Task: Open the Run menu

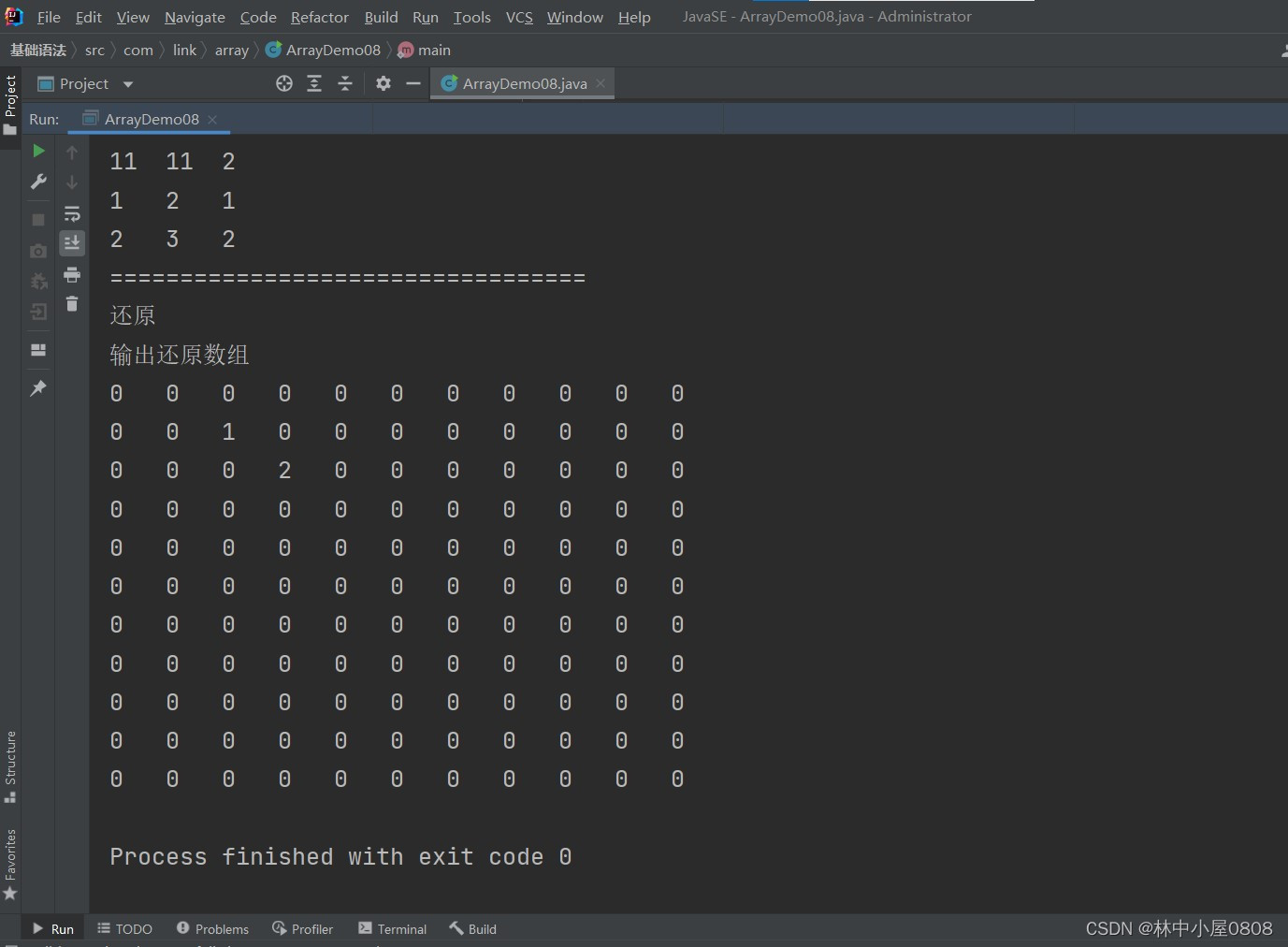Action: coord(426,17)
